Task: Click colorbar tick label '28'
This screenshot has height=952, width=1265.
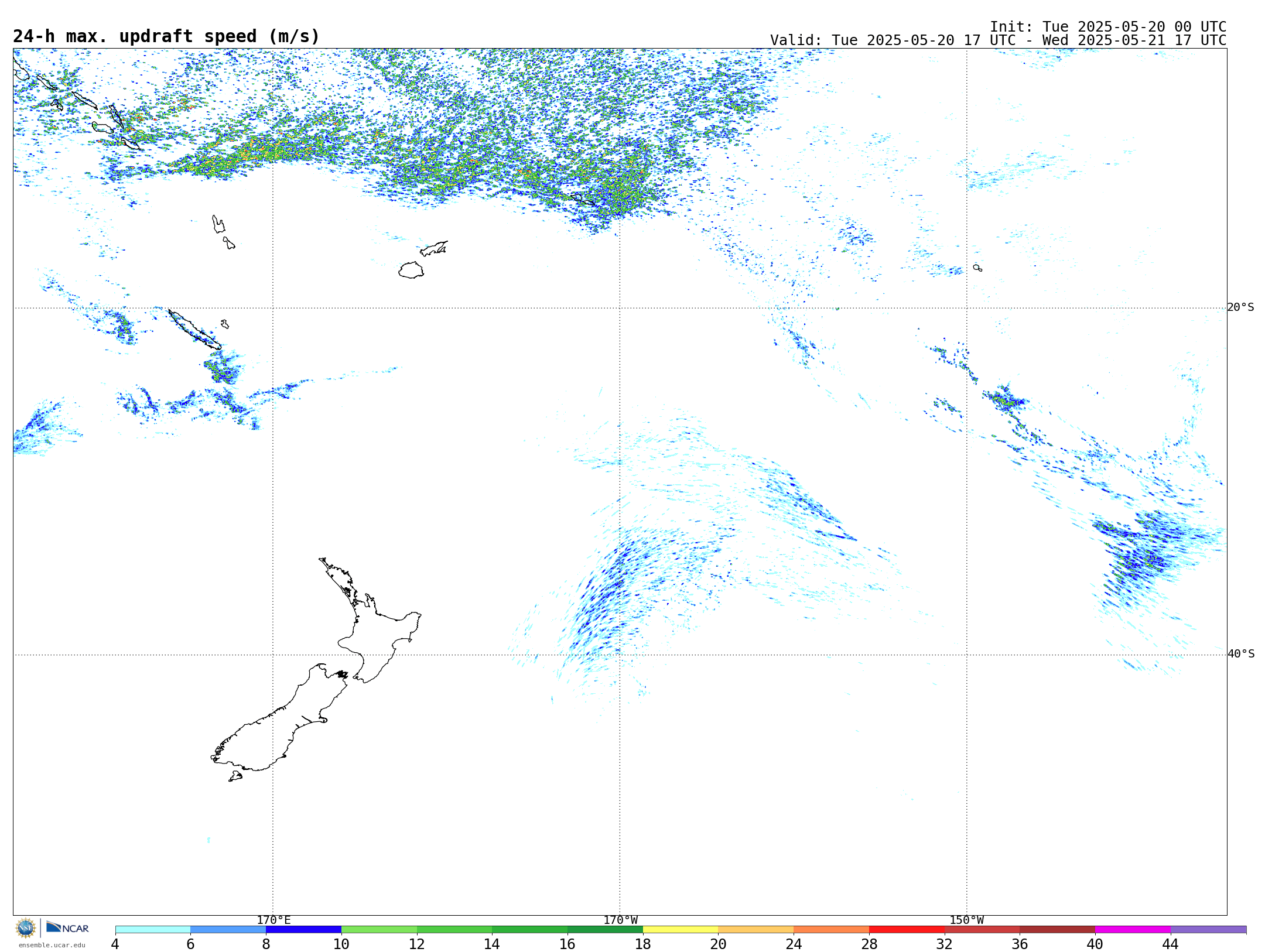Action: point(869,944)
